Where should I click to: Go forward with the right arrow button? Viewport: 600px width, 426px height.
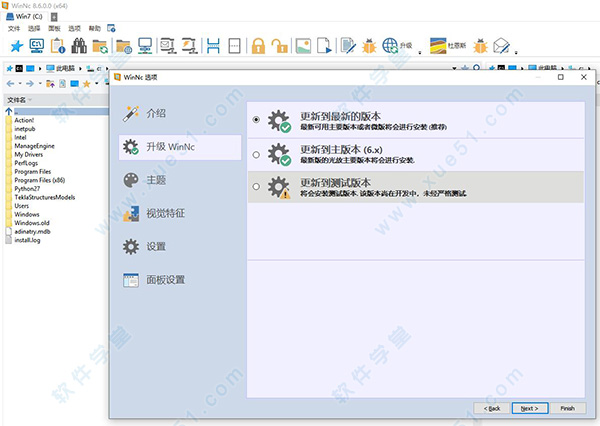[30, 83]
